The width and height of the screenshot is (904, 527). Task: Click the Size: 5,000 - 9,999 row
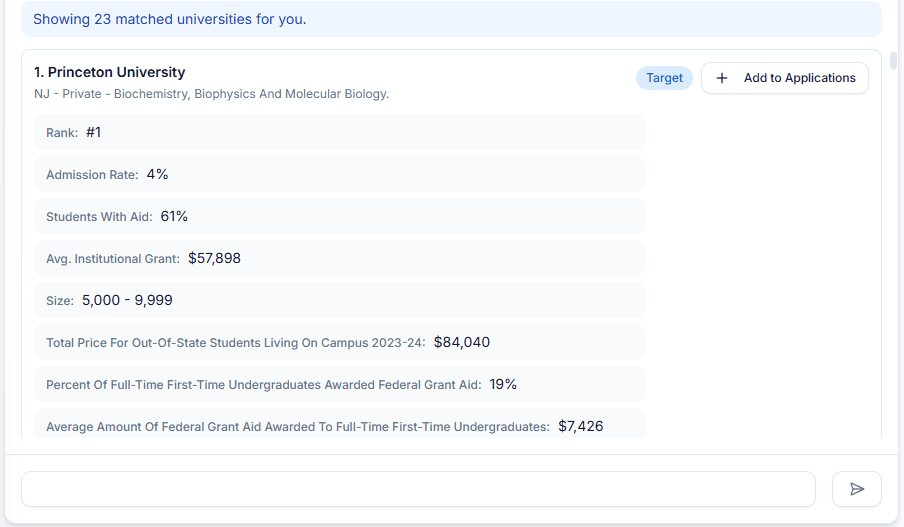pos(339,300)
